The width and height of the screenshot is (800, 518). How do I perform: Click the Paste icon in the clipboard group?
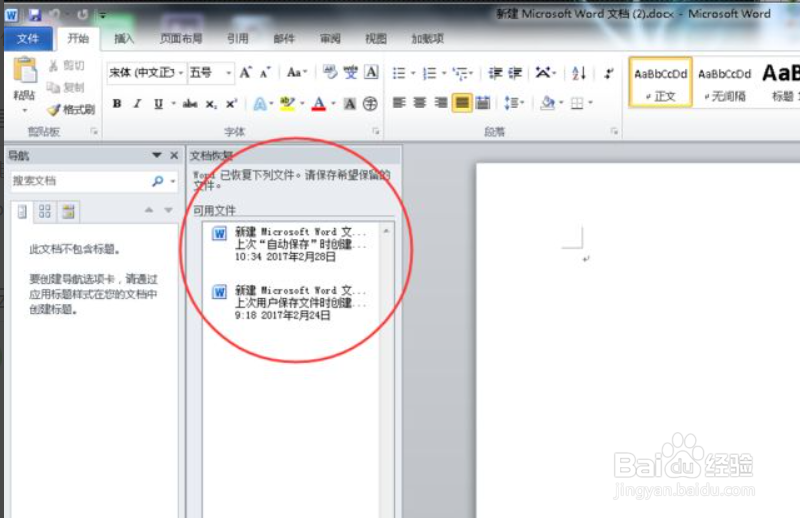(24, 70)
